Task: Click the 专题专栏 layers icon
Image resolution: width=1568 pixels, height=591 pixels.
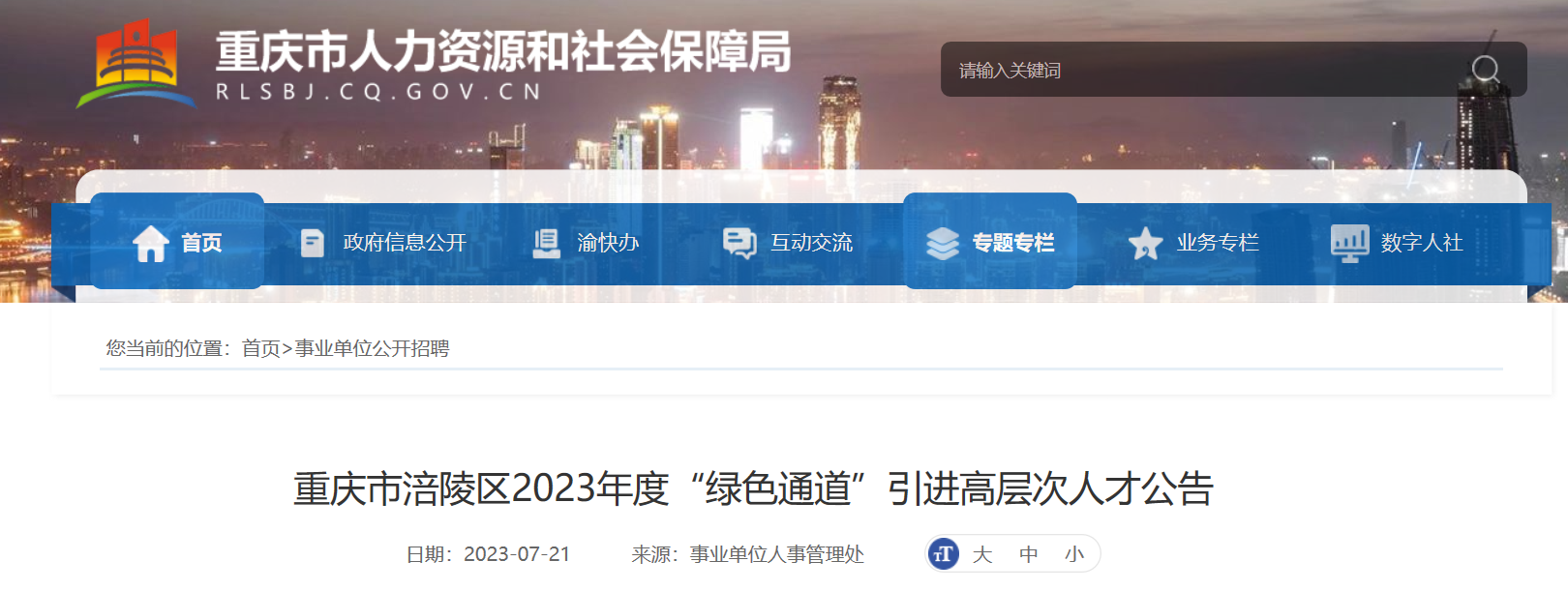Action: [942, 243]
